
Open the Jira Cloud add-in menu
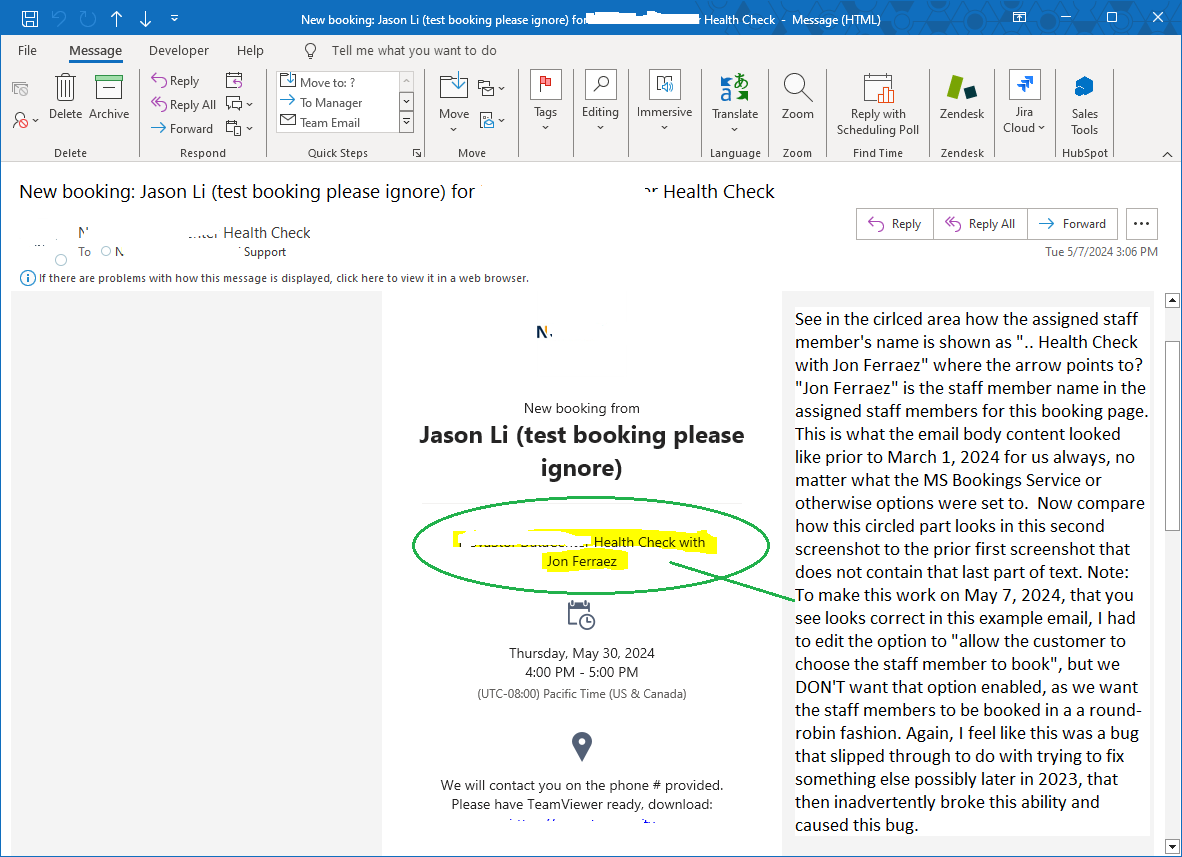[1024, 103]
